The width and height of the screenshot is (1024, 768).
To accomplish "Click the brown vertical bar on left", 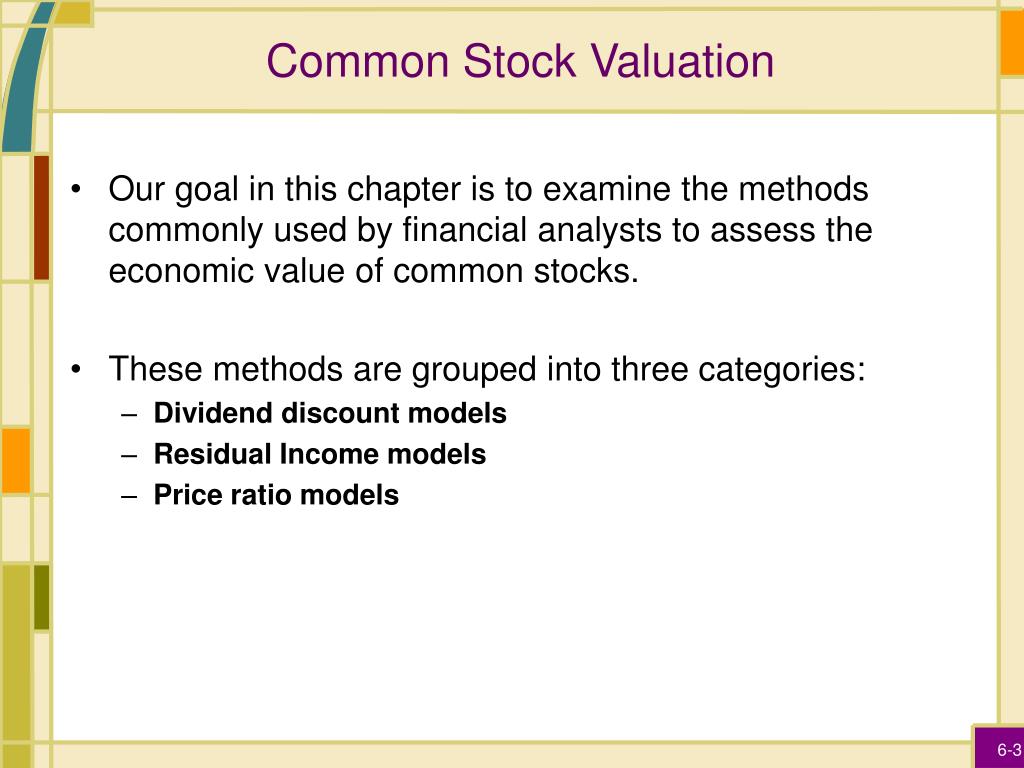I will (41, 217).
